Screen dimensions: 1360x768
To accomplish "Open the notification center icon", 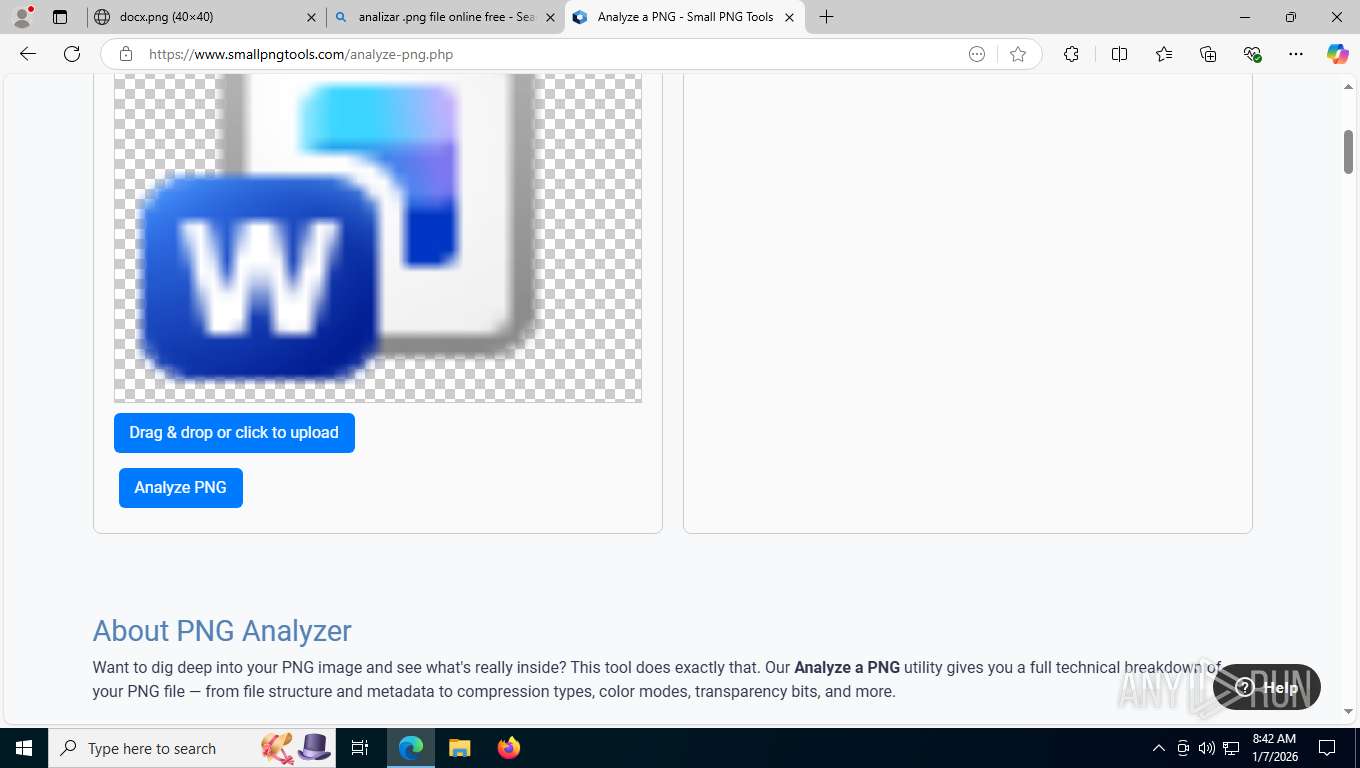I will [1327, 748].
